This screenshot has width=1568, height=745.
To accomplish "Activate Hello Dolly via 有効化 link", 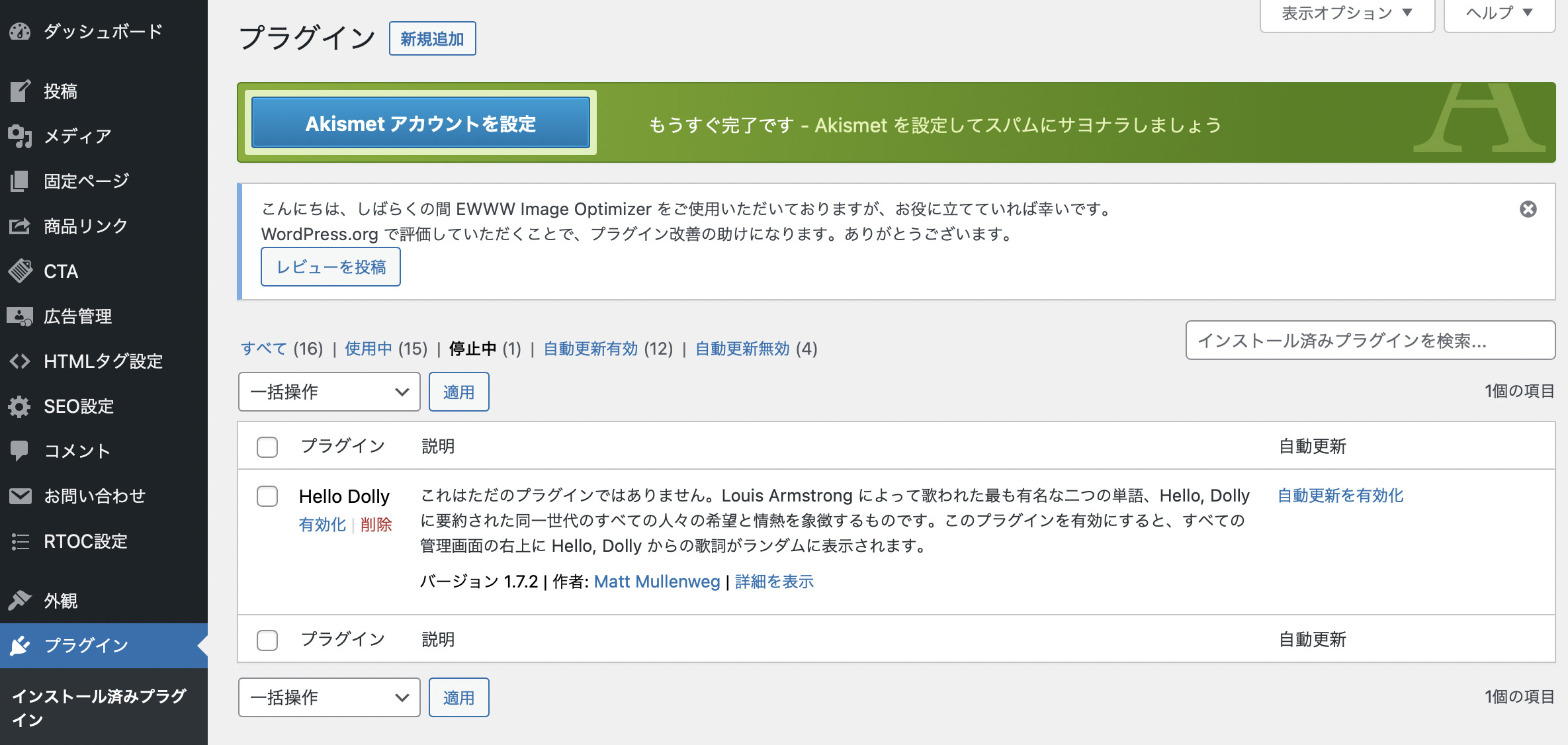I will pos(322,525).
